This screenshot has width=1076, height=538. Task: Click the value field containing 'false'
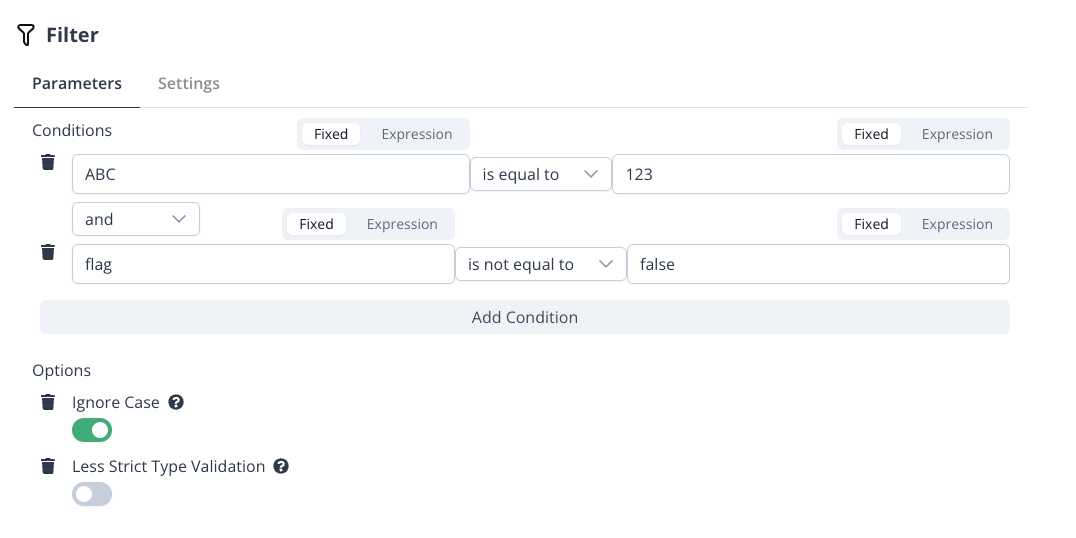(817, 264)
